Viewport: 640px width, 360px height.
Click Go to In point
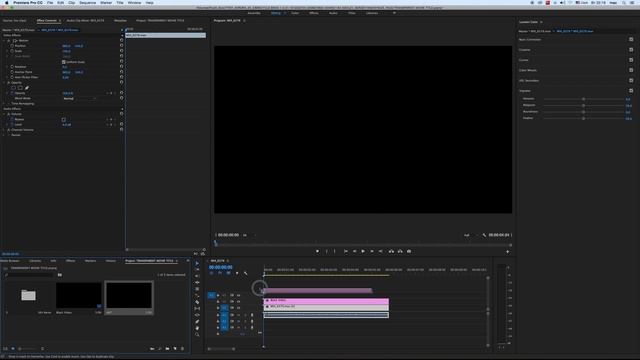(346, 251)
